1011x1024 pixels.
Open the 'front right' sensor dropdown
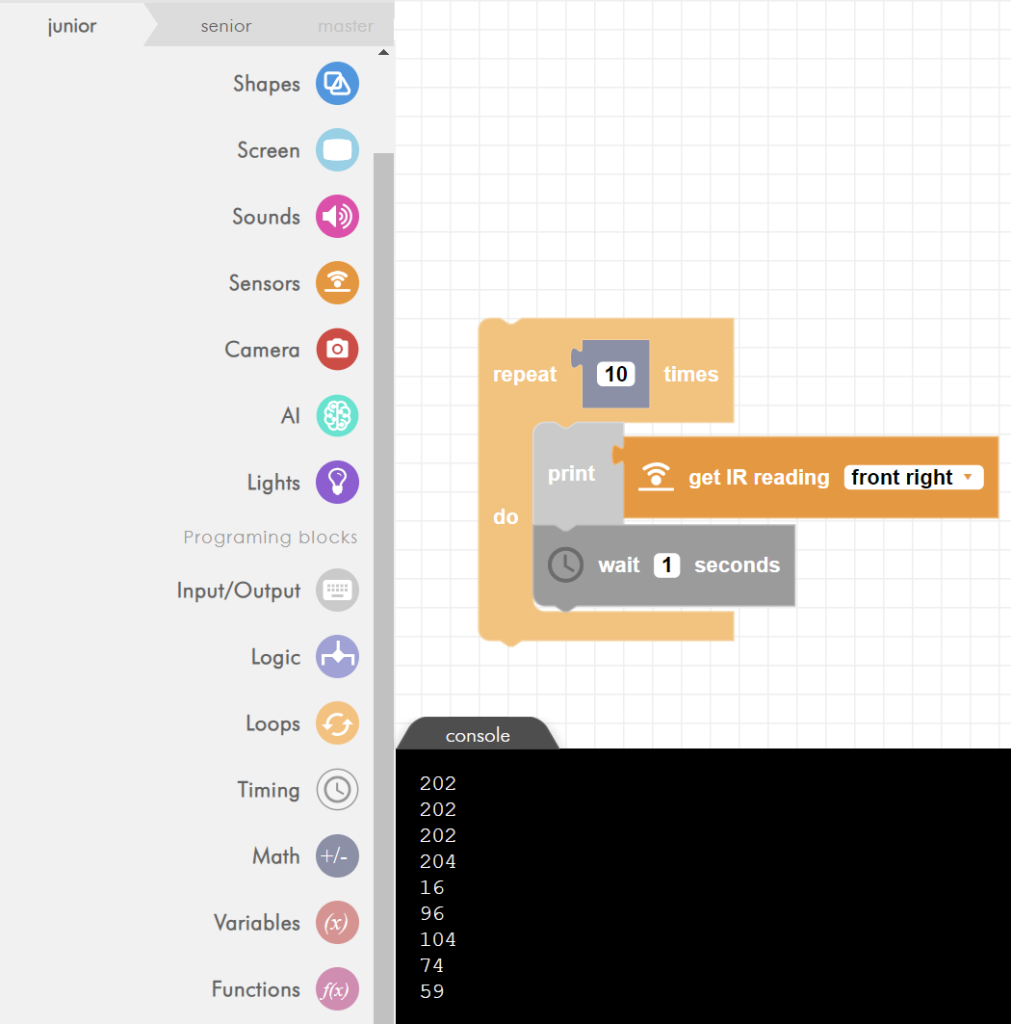click(x=913, y=478)
